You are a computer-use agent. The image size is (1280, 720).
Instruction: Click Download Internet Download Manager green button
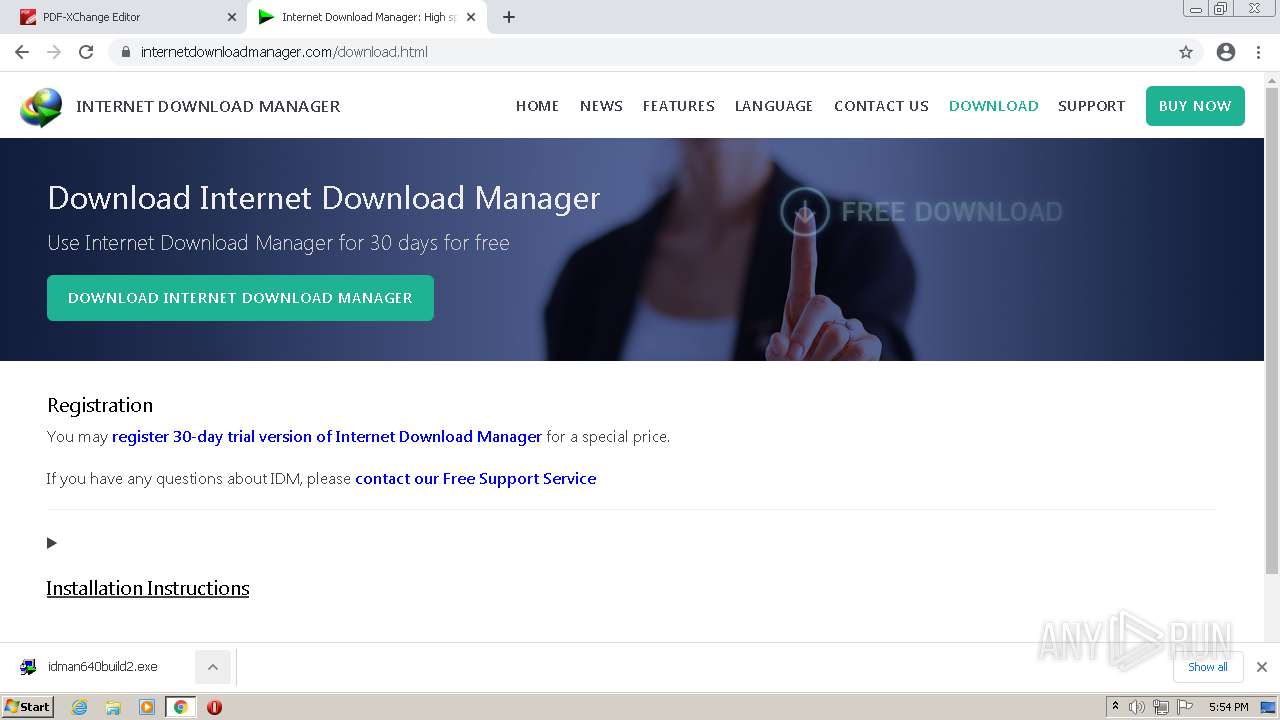pos(240,298)
